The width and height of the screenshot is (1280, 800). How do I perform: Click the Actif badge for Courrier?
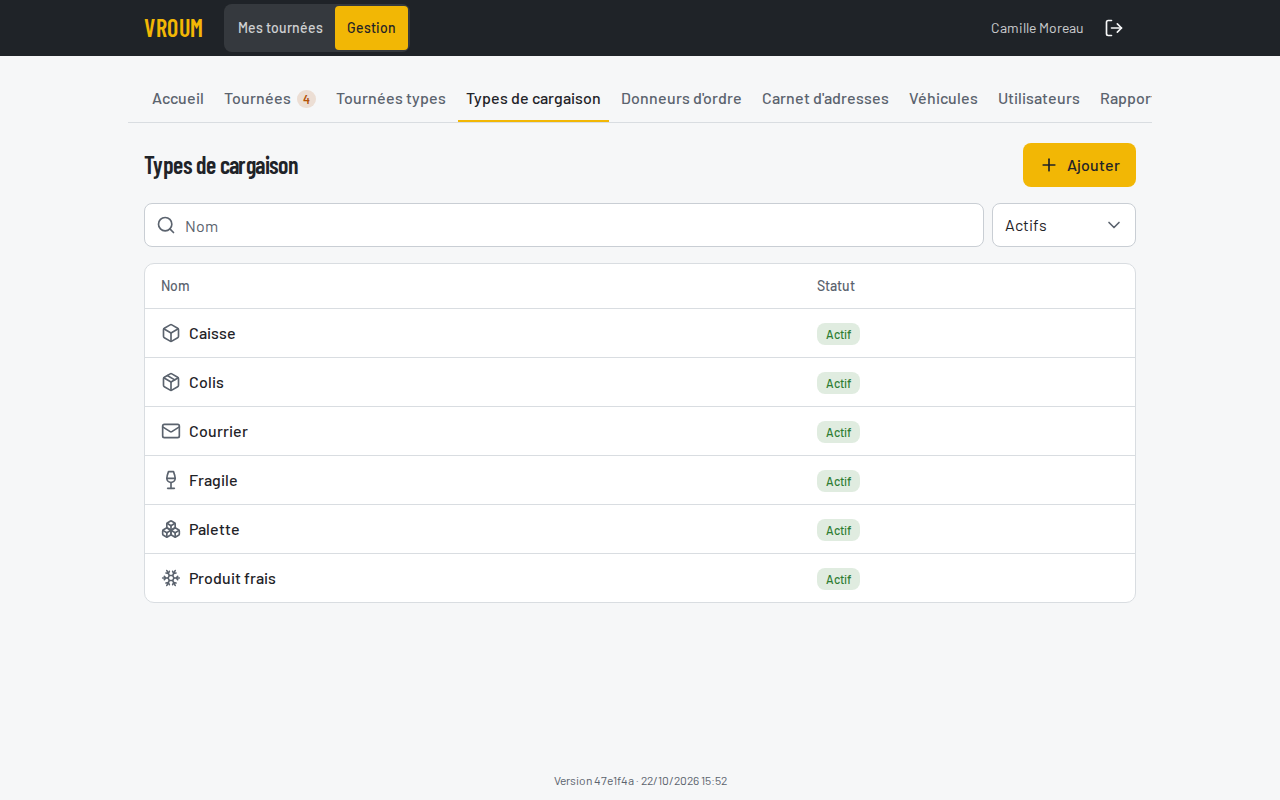(838, 432)
